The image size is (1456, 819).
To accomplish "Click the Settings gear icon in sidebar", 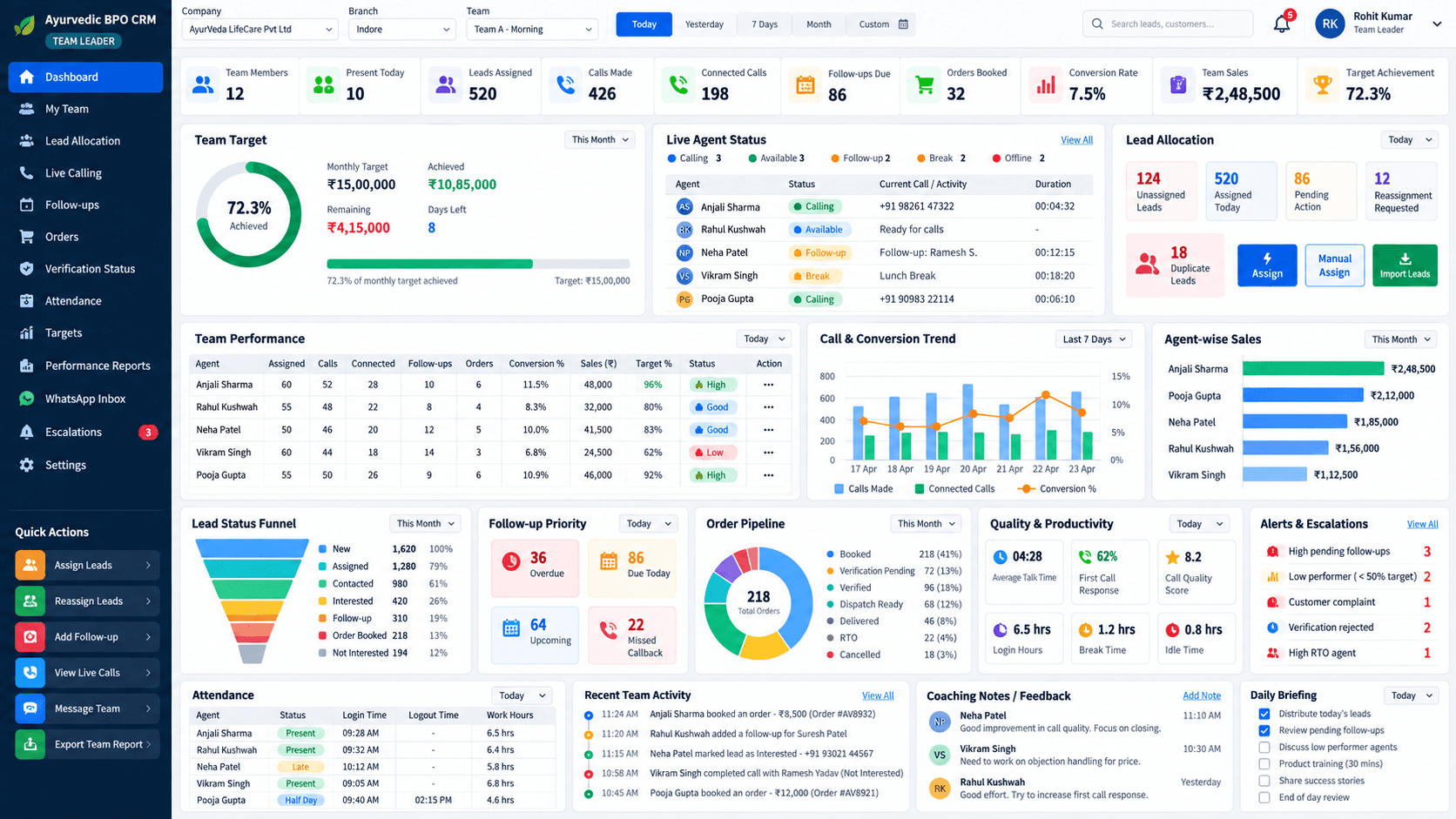I will coord(27,465).
